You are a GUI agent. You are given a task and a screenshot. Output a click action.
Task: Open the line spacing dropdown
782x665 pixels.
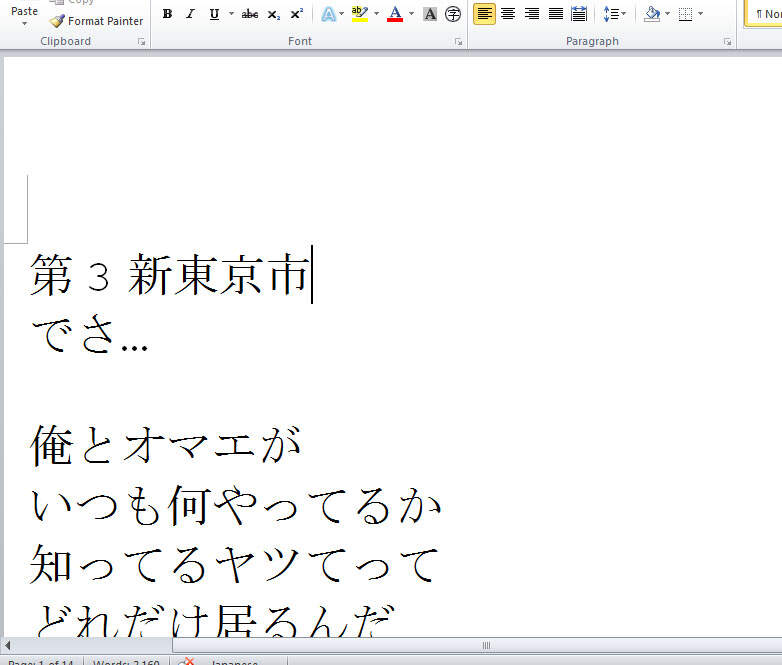coord(614,14)
